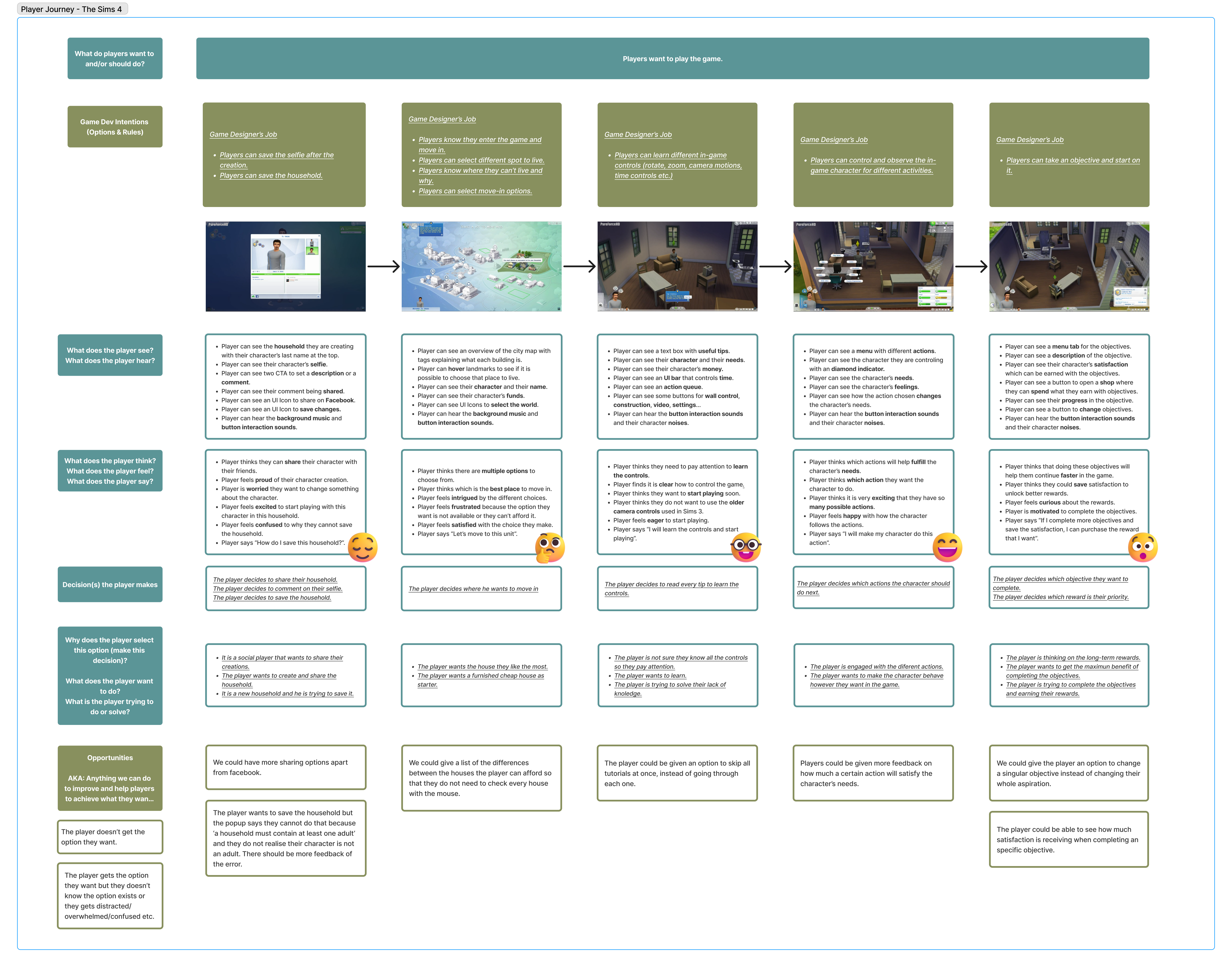Click the grinning laughing emoji sticker

[947, 547]
